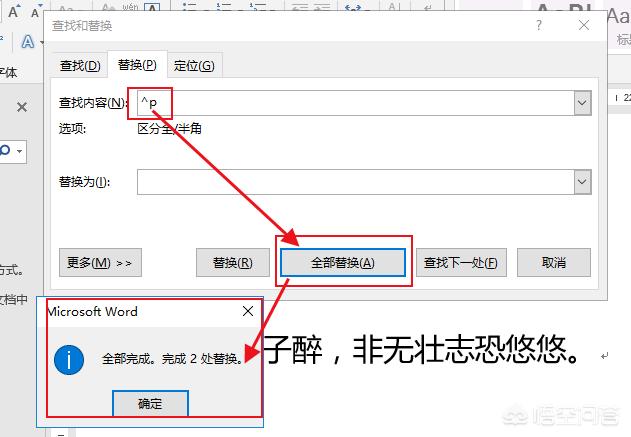Expand the 查找内容 combo box dropdown
Viewport: 631px width, 437px height.
(582, 102)
